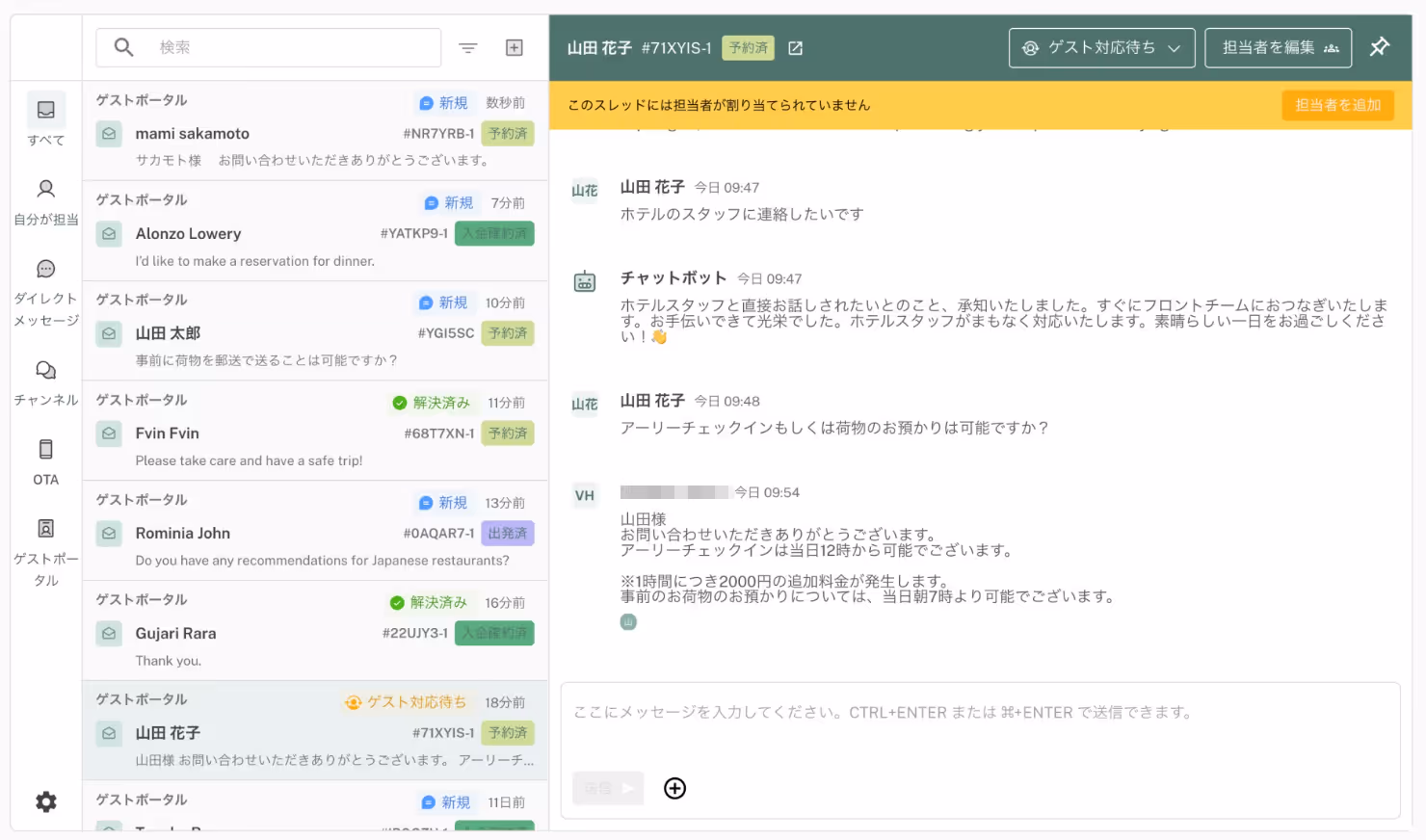Click the search magnifier icon
Image resolution: width=1426 pixels, height=840 pixels.
(x=123, y=47)
